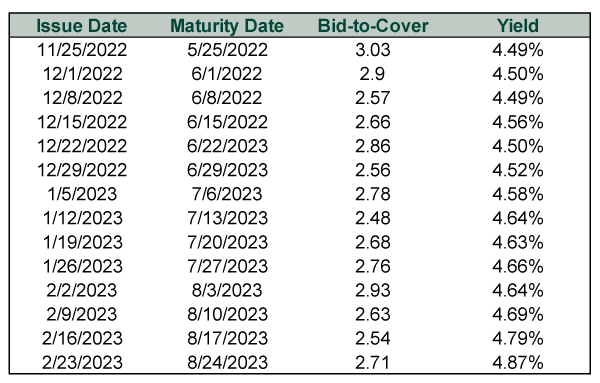Click the Yield column header
Viewport: 600px width, 383px height.
(x=518, y=26)
